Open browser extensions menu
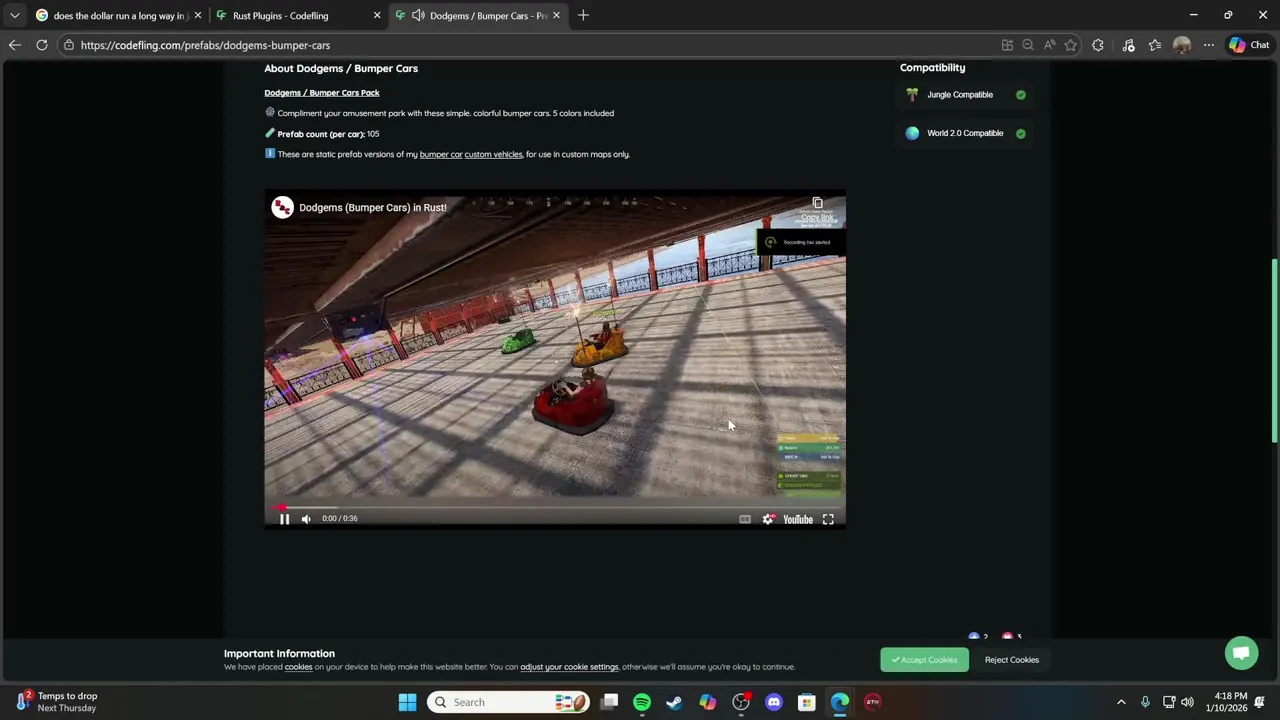 (x=1098, y=45)
